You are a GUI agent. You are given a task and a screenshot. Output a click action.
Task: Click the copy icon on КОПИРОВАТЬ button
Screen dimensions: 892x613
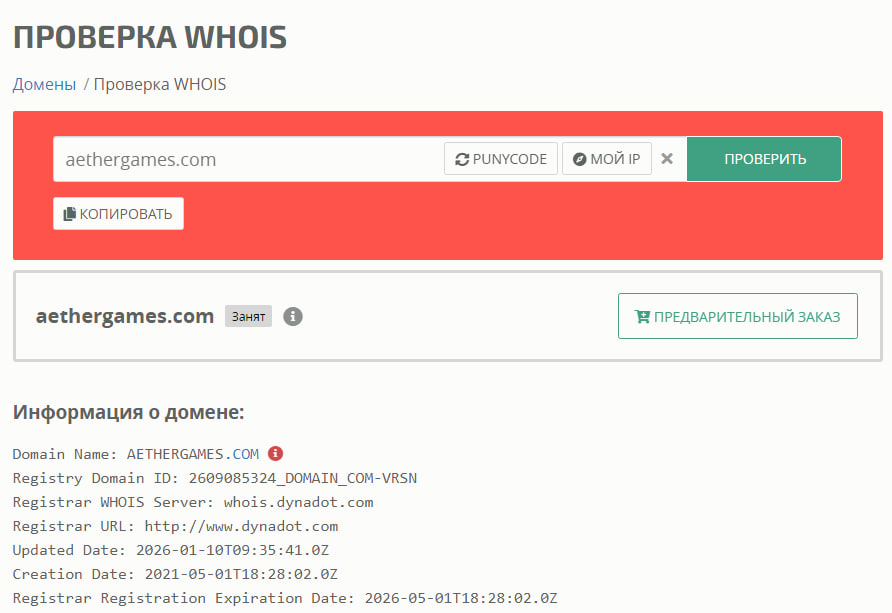point(69,214)
